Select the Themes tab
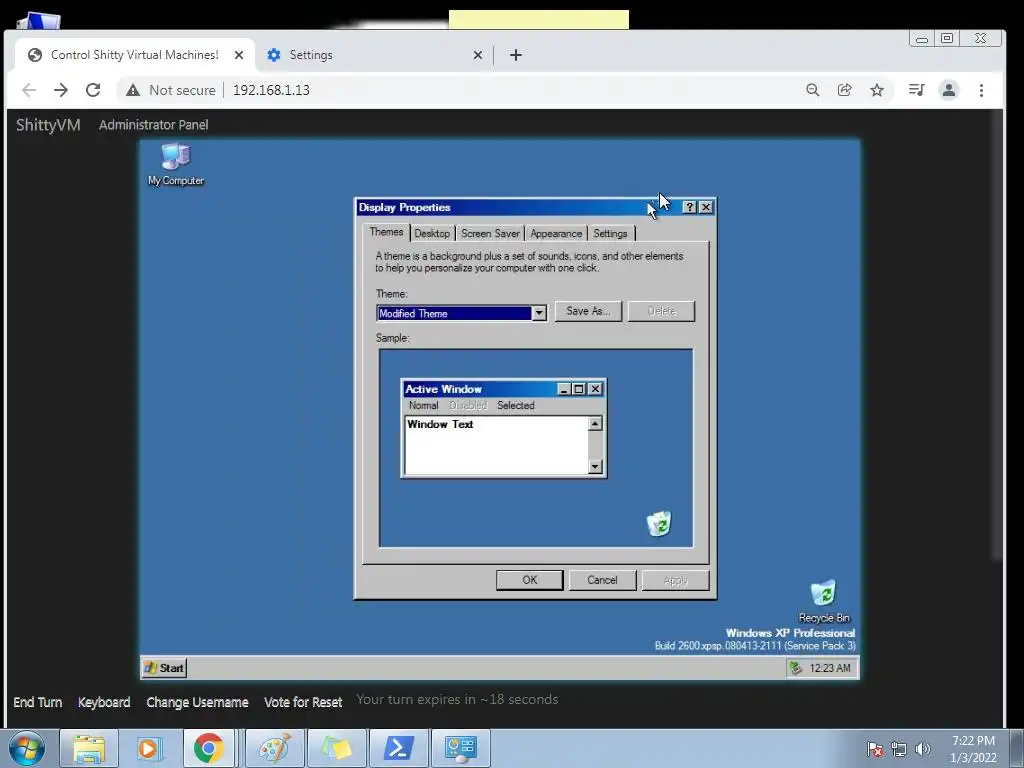This screenshot has height=768, width=1024. point(387,232)
